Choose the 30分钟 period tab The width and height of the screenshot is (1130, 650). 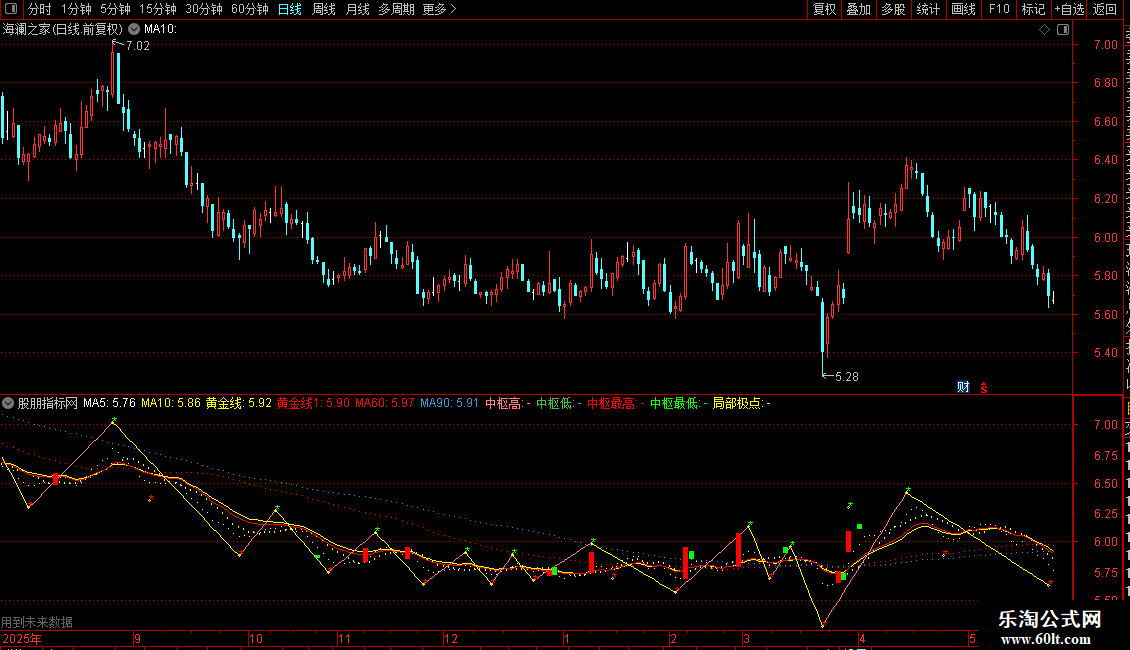204,9
